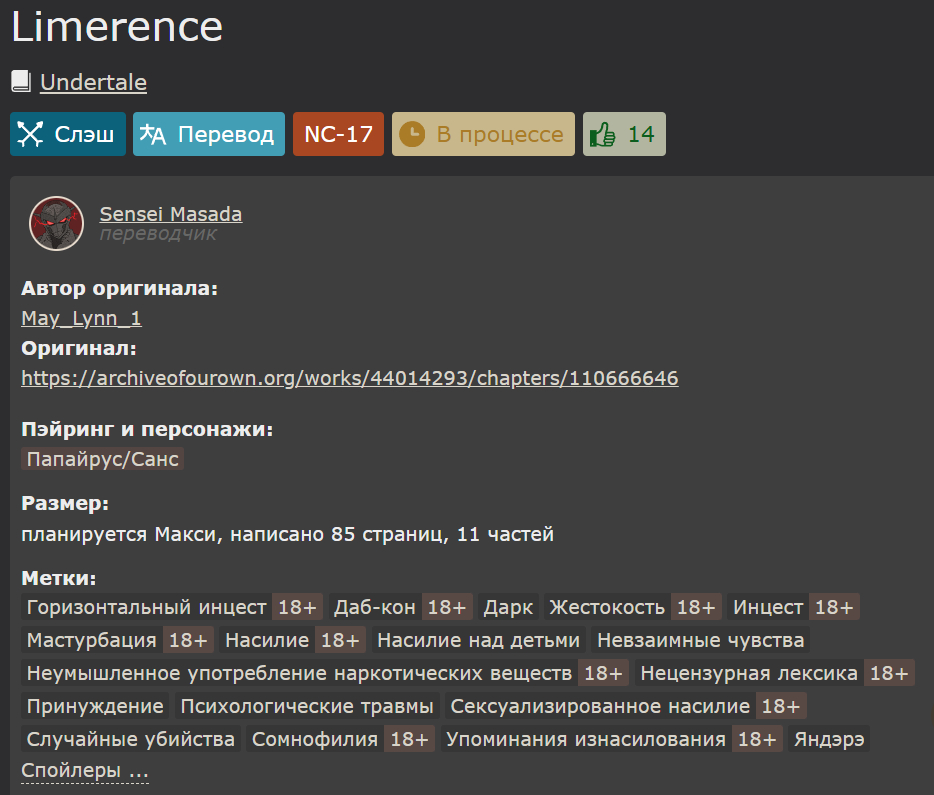
Task: Open the Undertale fandom link
Action: pyautogui.click(x=93, y=82)
